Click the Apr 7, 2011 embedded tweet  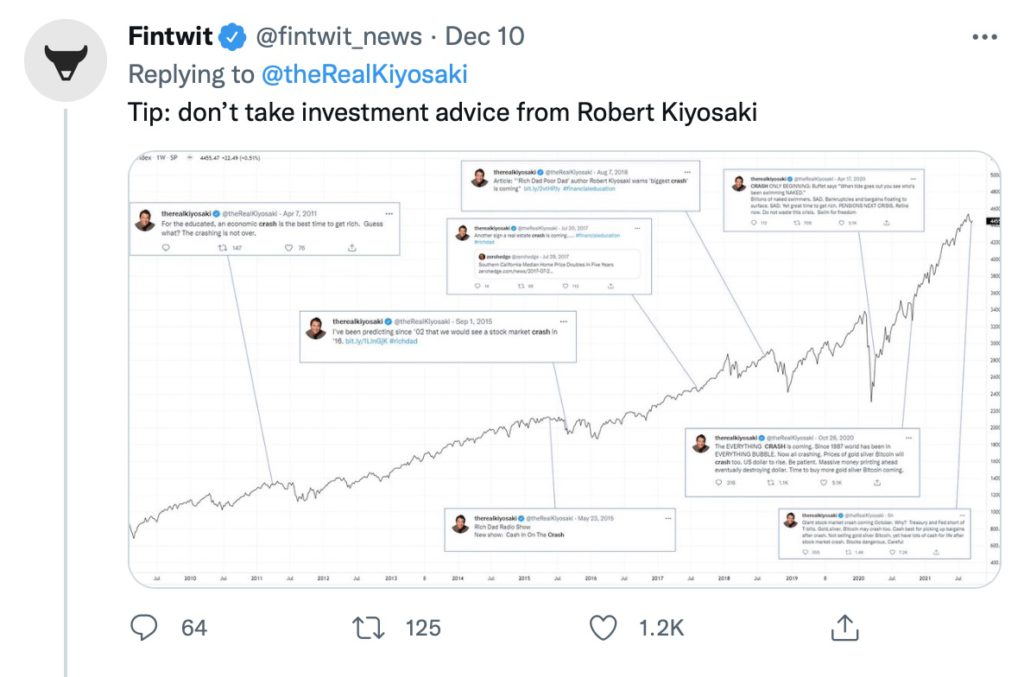[264, 229]
